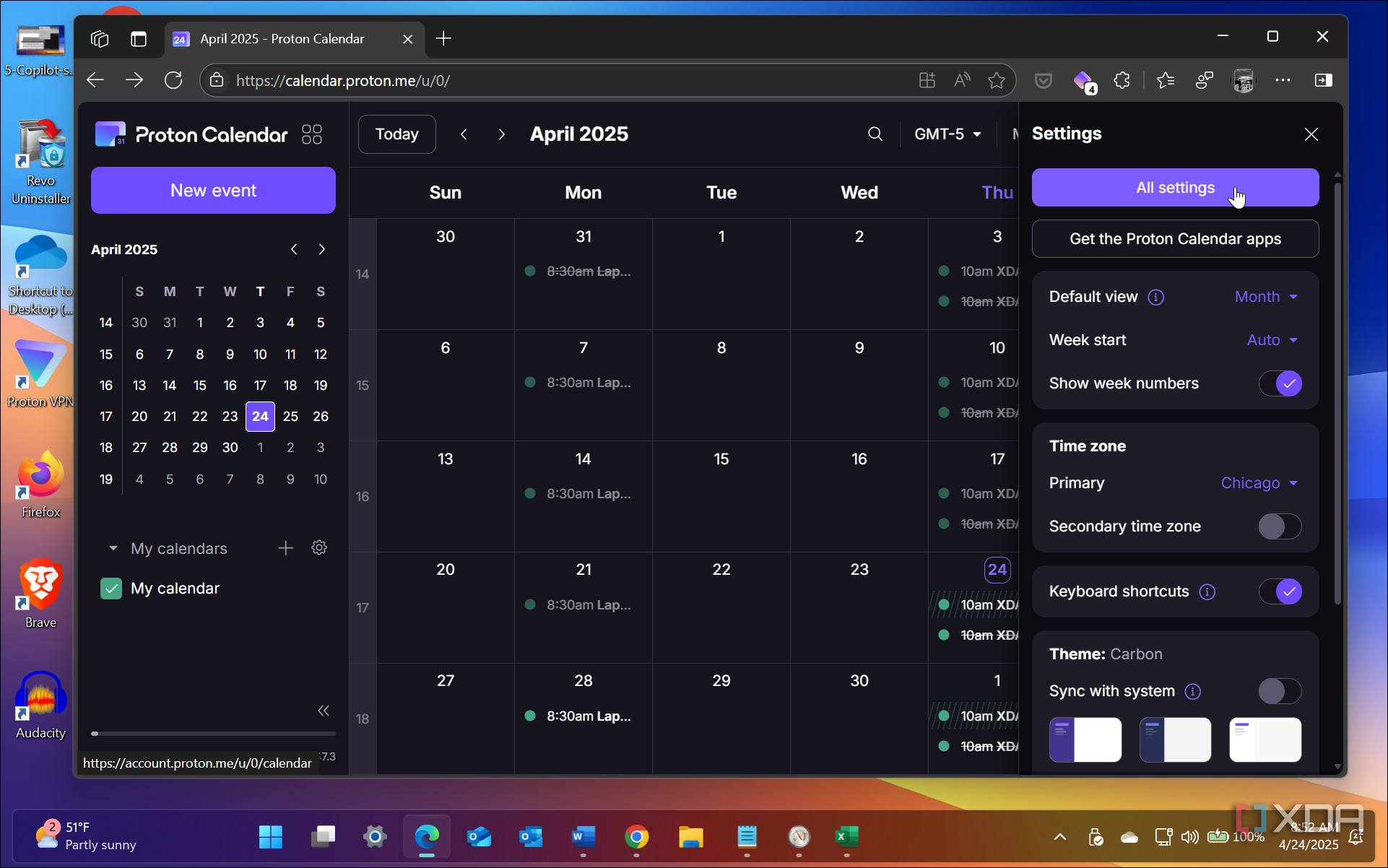Viewport: 1388px width, 868px height.
Task: Open a new browser tab
Action: click(443, 38)
